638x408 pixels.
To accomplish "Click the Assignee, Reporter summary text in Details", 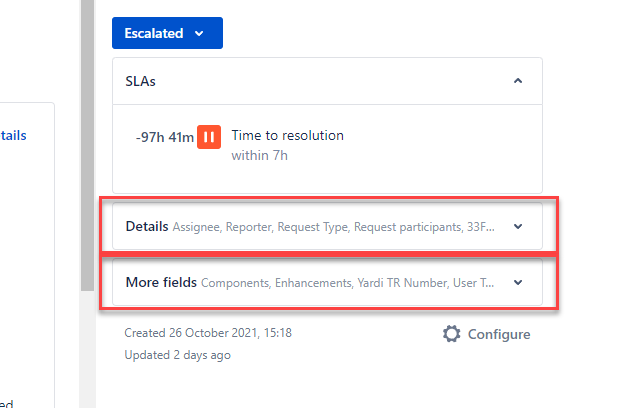I will tap(334, 227).
